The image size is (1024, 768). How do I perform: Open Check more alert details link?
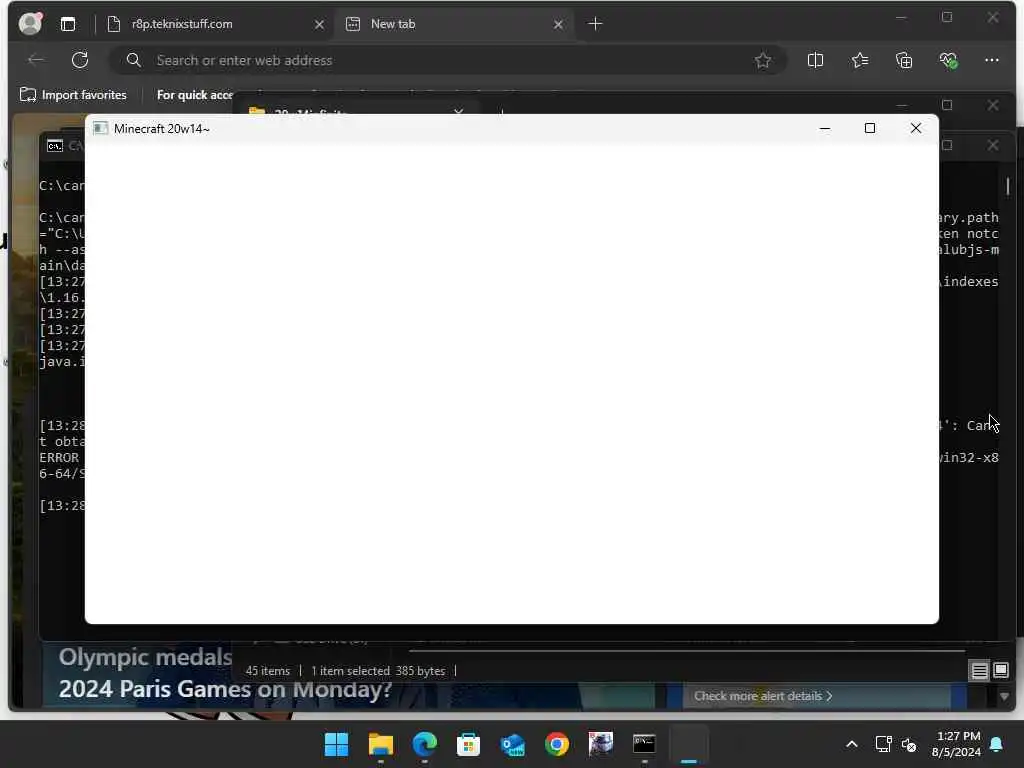click(763, 696)
